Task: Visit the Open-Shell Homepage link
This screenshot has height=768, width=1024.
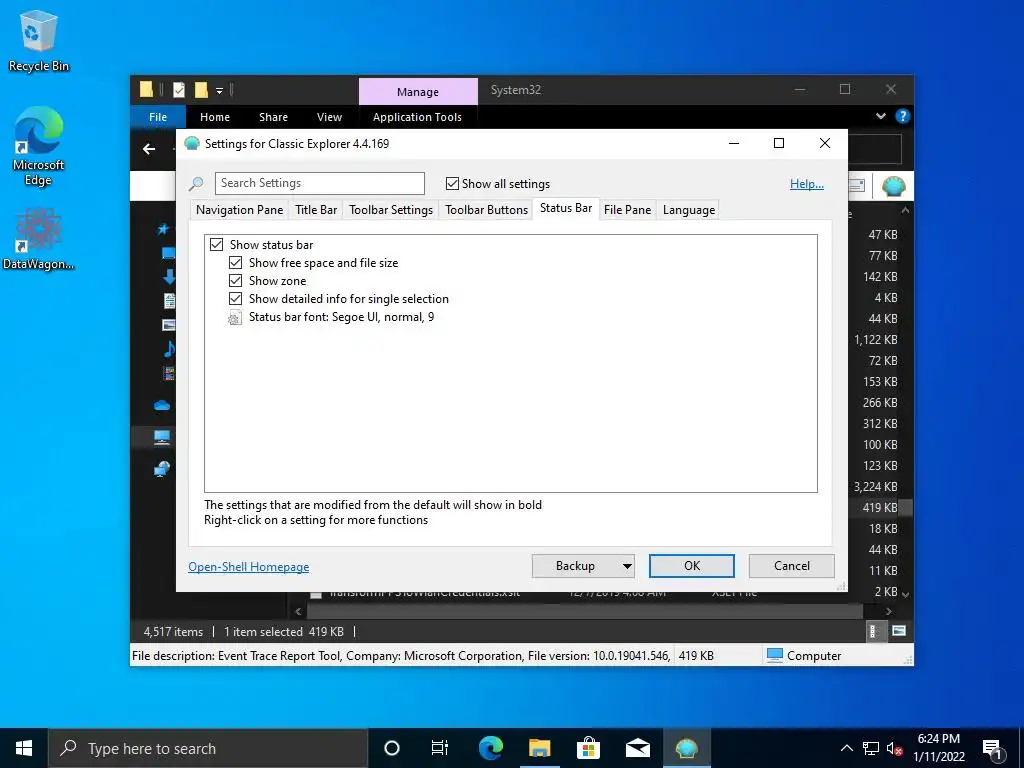Action: tap(249, 567)
